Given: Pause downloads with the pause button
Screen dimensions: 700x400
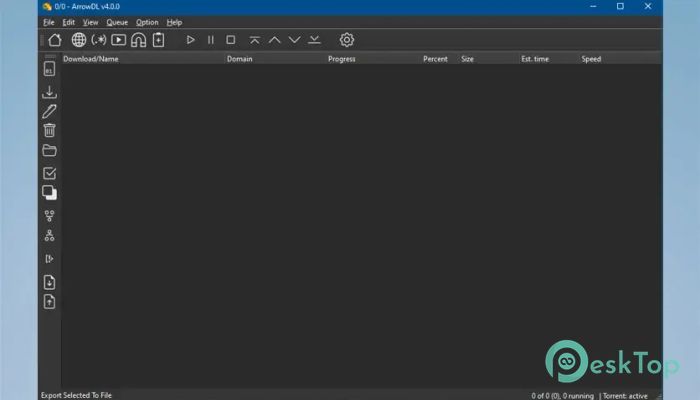Looking at the screenshot, I should 211,40.
